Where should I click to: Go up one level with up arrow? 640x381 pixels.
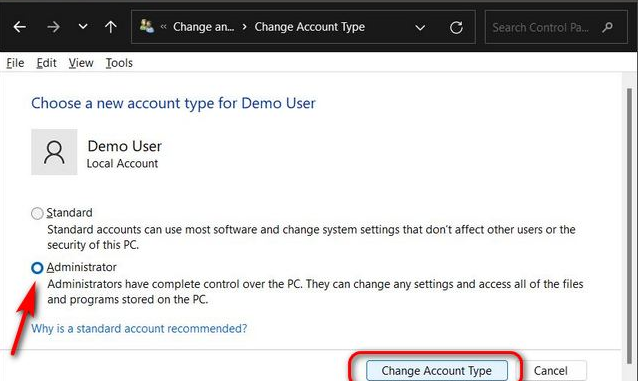pyautogui.click(x=111, y=27)
